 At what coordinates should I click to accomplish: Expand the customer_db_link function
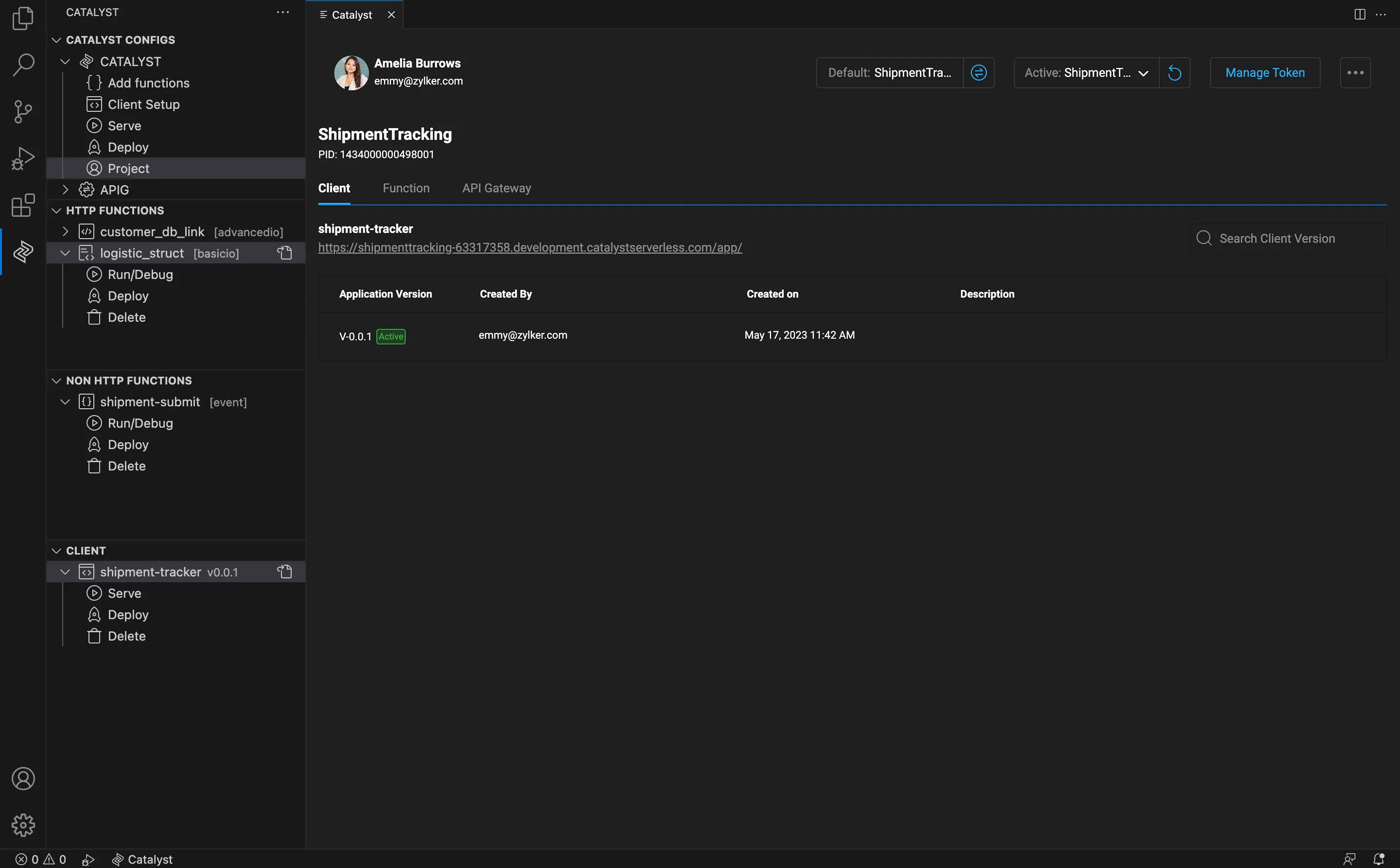pyautogui.click(x=65, y=231)
